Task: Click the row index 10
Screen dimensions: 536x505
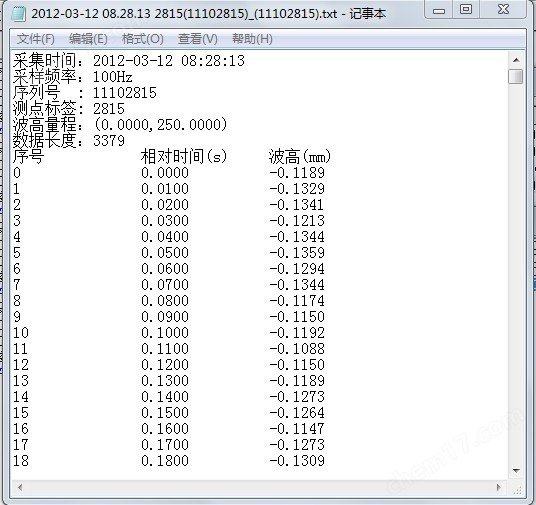Action: [x=21, y=333]
